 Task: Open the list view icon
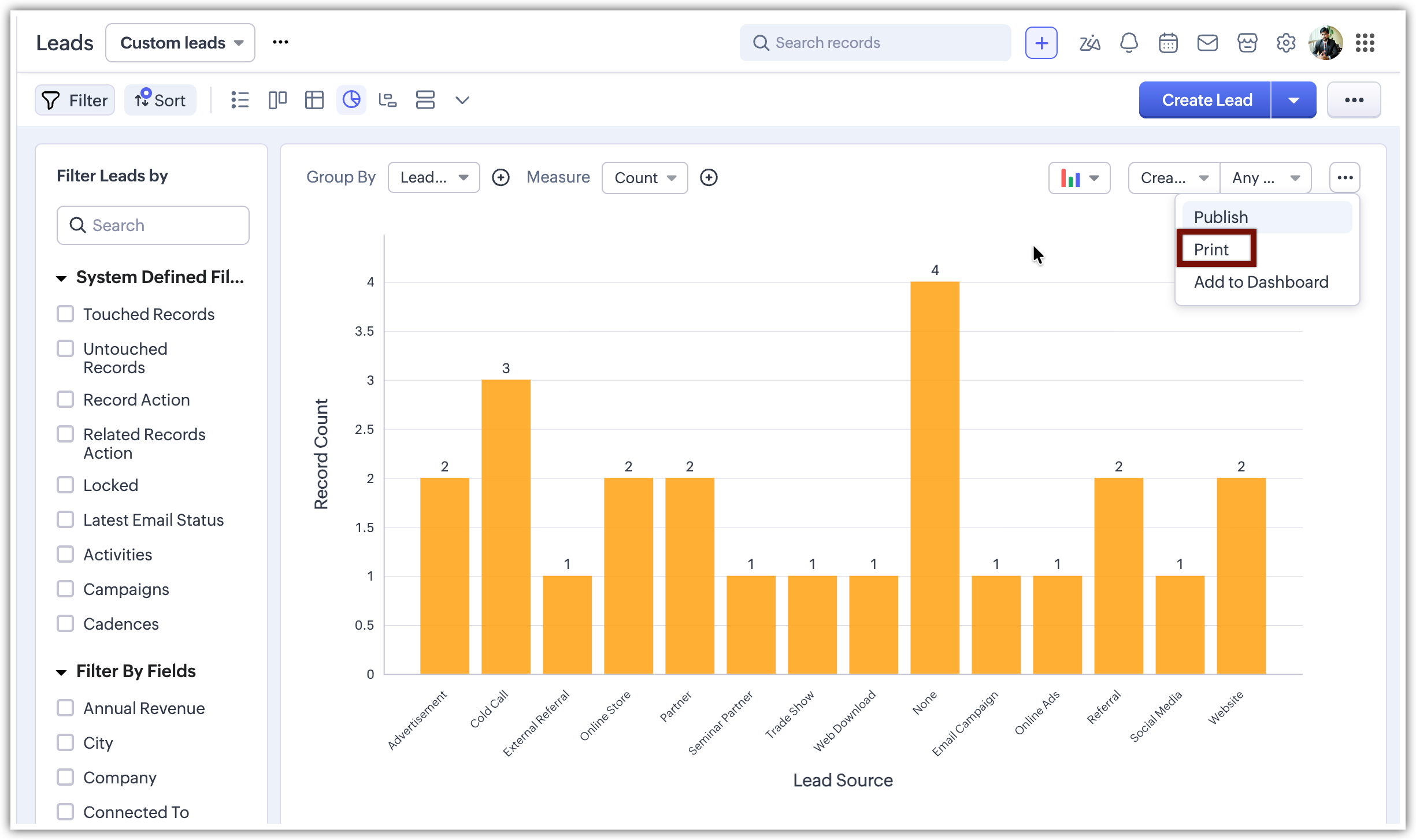tap(240, 100)
